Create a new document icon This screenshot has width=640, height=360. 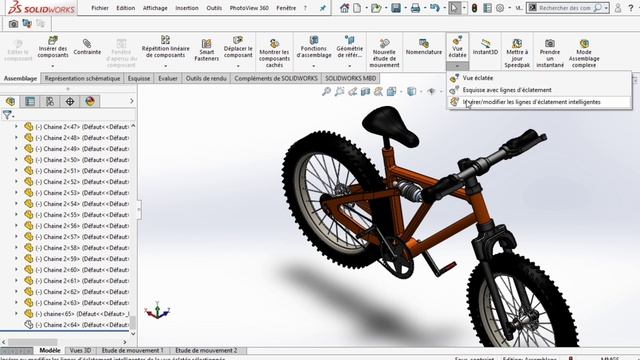(x=357, y=8)
